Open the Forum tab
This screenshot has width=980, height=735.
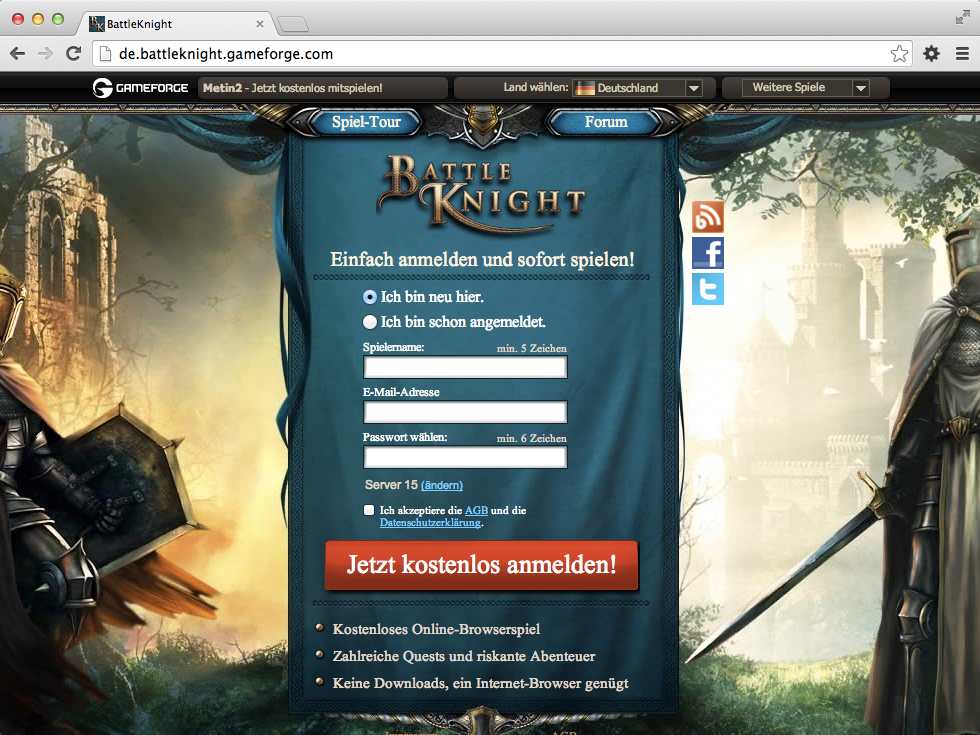(x=606, y=122)
